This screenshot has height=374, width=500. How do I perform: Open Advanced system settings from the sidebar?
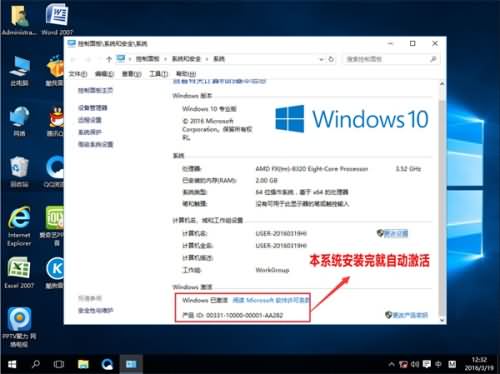coord(96,144)
